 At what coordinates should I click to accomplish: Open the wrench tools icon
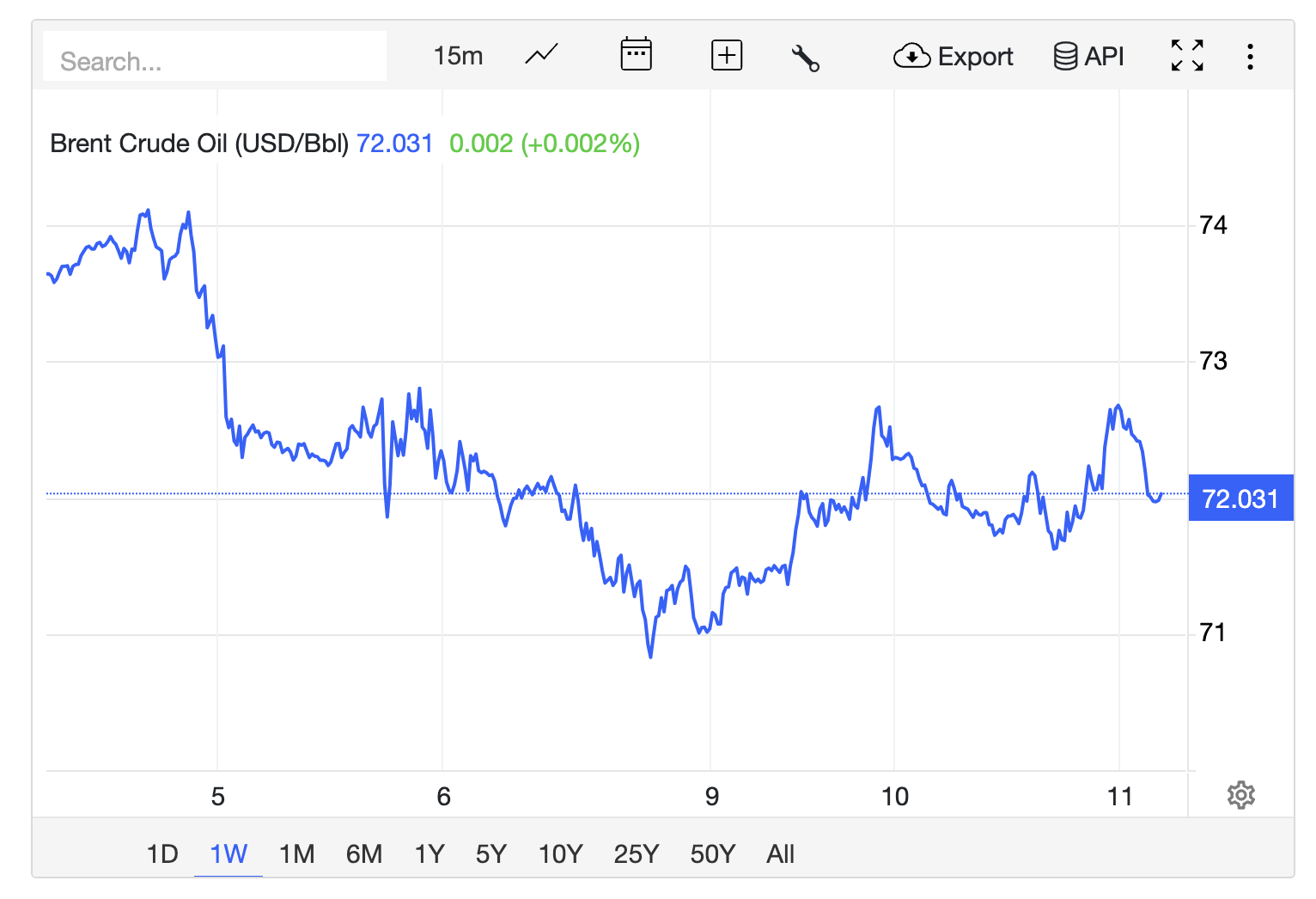(806, 58)
